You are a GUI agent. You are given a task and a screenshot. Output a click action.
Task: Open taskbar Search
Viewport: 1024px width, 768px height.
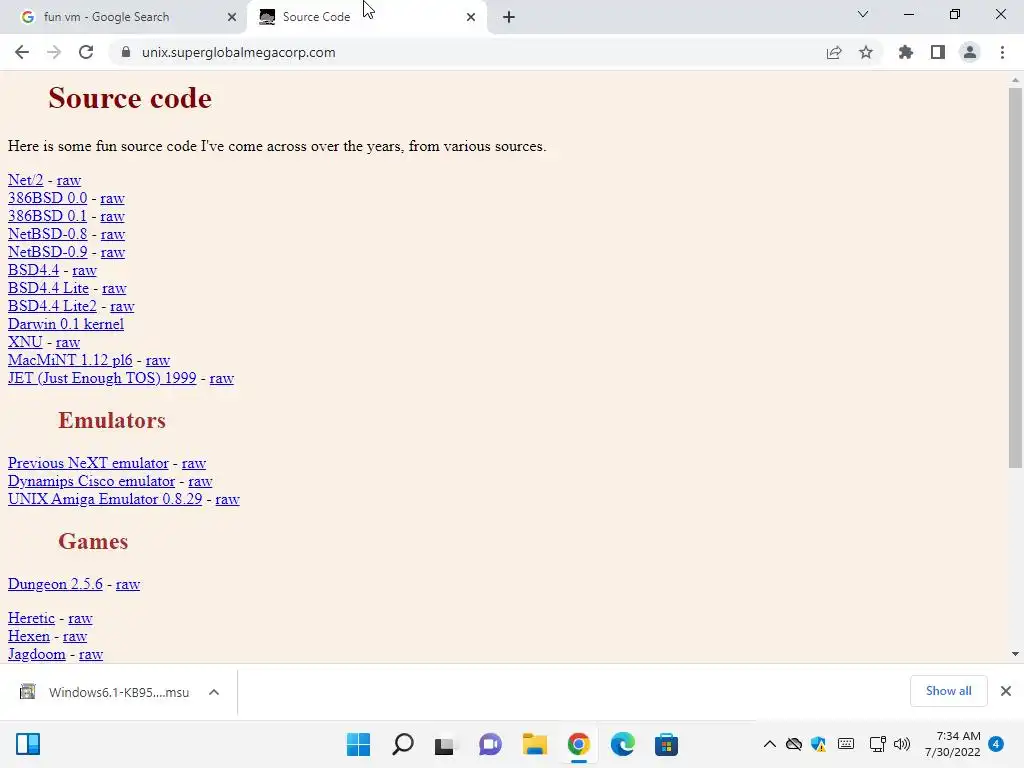coord(403,744)
